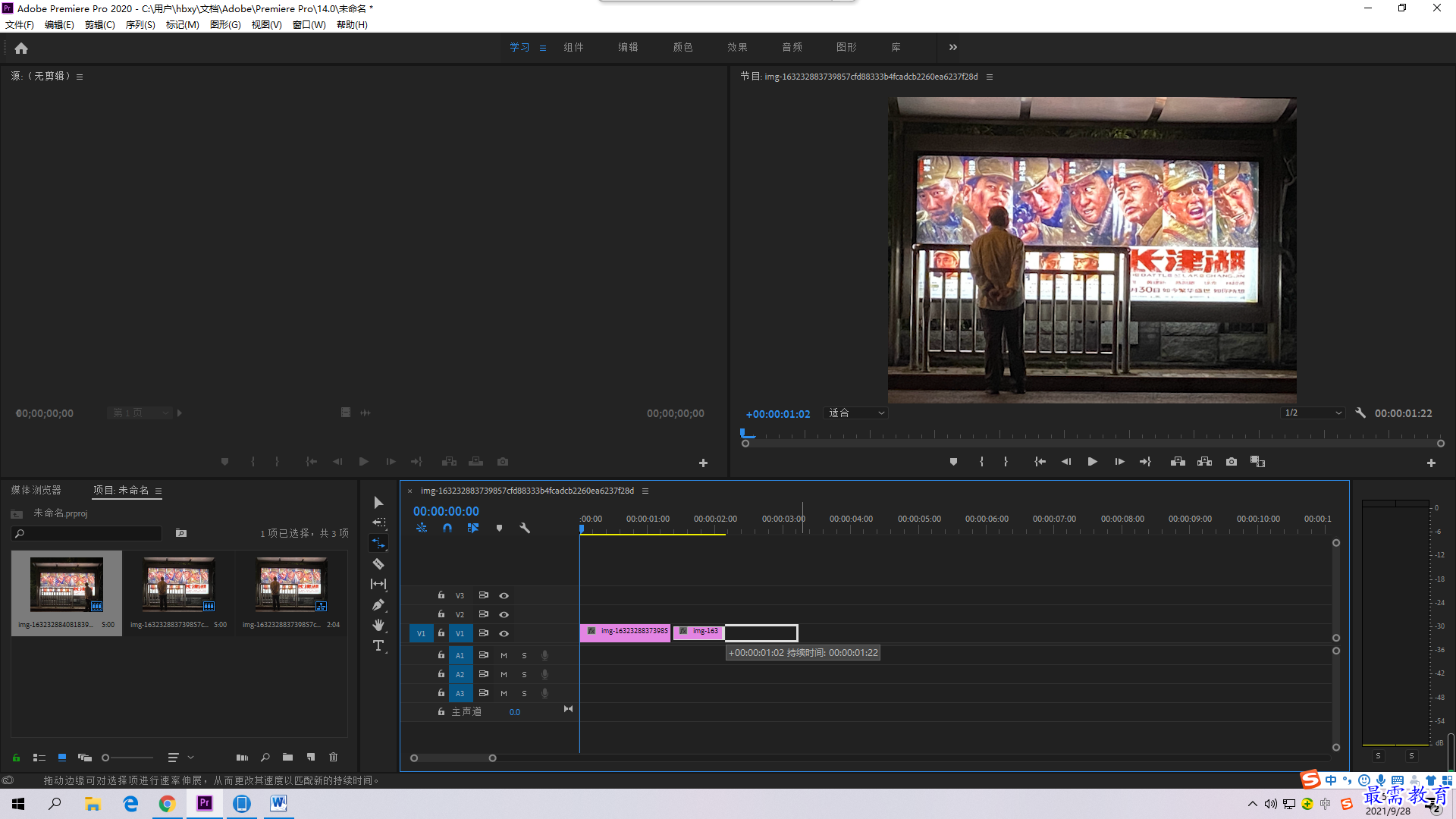The width and height of the screenshot is (1456, 819).
Task: Click Find magnifier in project panel
Action: pyautogui.click(x=265, y=758)
